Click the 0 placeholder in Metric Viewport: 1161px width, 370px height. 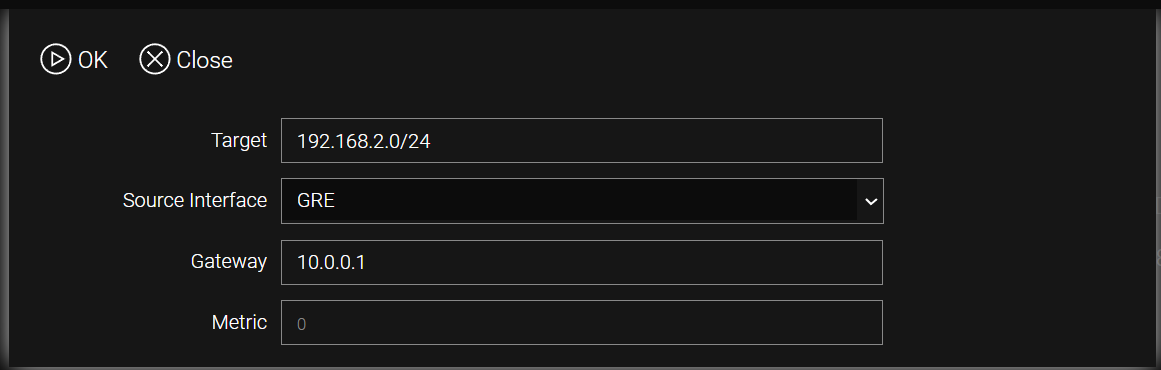[301, 323]
